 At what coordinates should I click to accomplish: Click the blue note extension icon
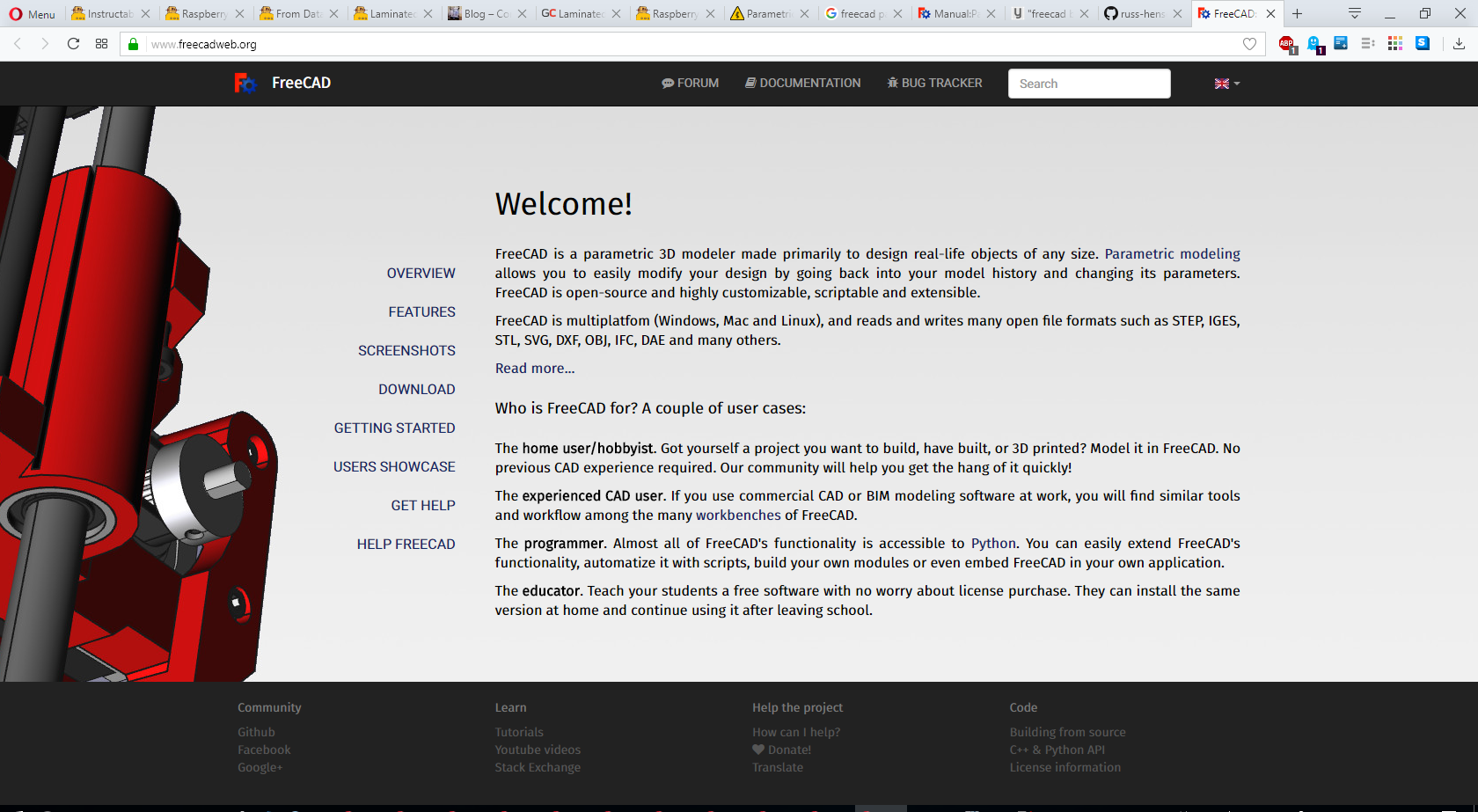1341,43
